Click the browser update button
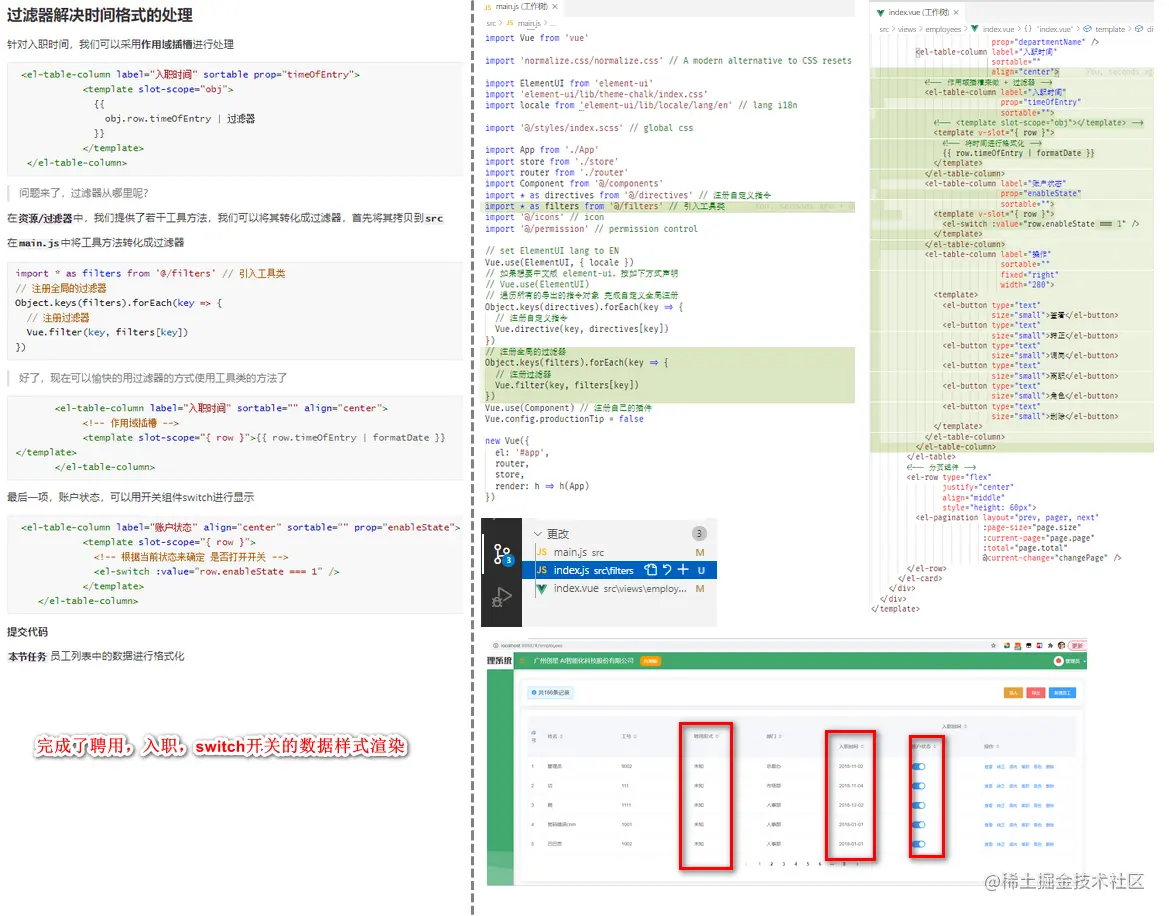 [1077, 645]
